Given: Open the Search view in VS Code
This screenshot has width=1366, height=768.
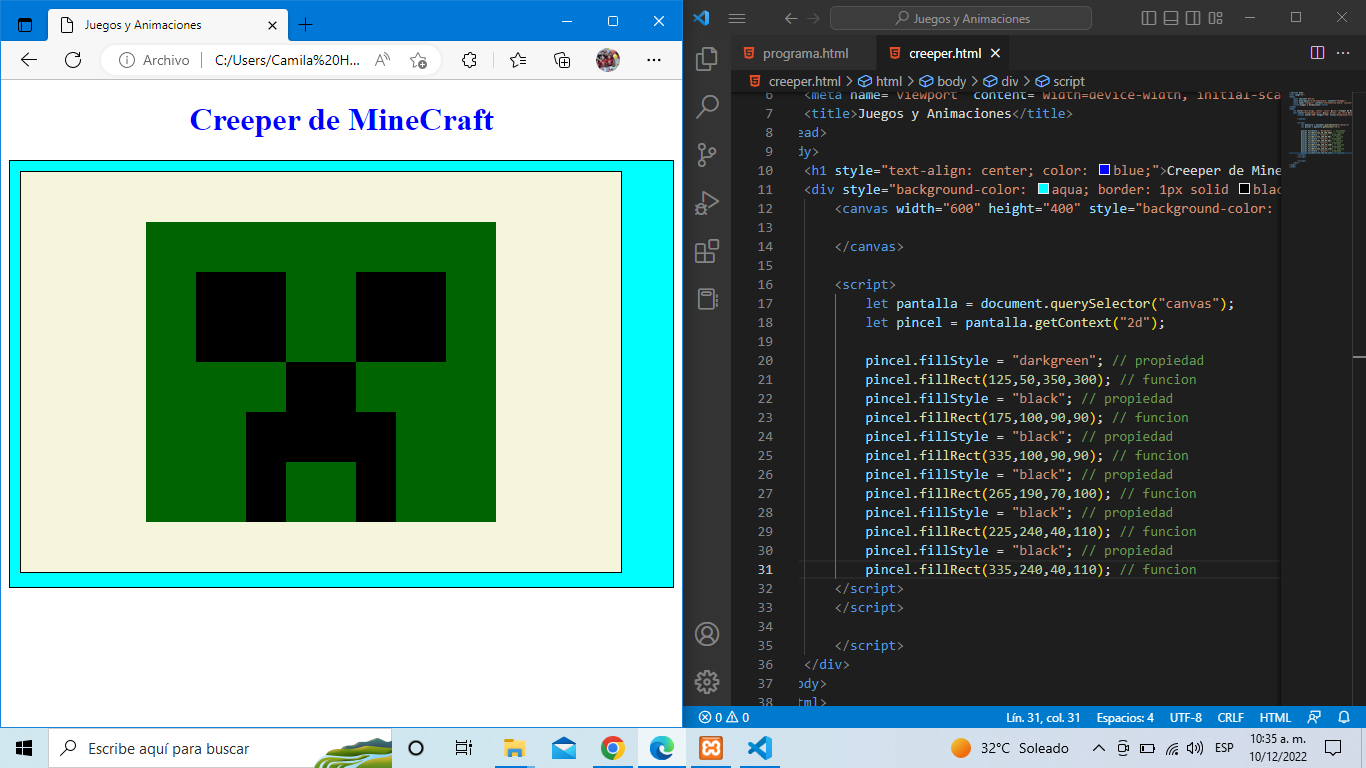Looking at the screenshot, I should (707, 106).
